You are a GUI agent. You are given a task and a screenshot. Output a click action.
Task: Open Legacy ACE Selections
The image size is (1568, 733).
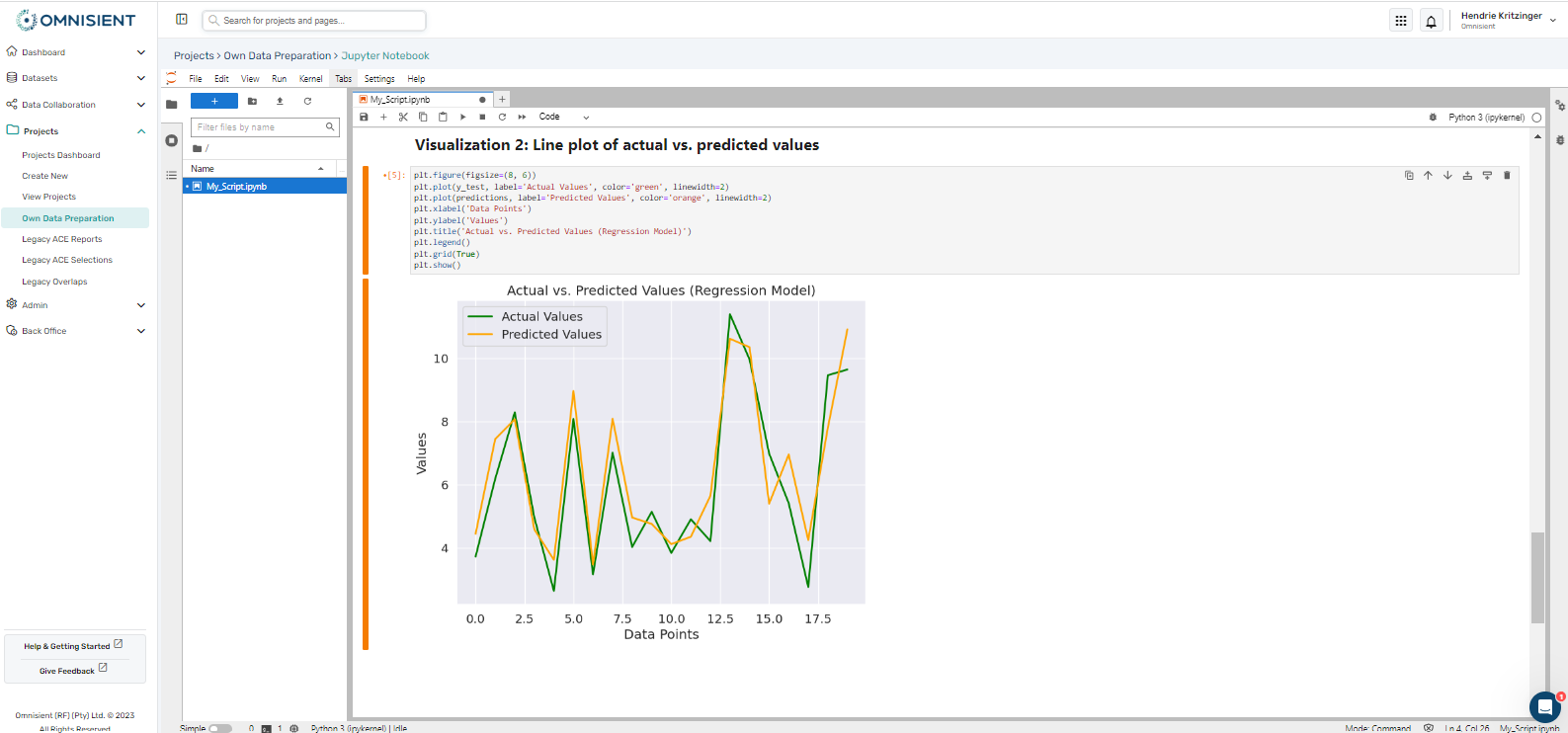pyautogui.click(x=67, y=260)
